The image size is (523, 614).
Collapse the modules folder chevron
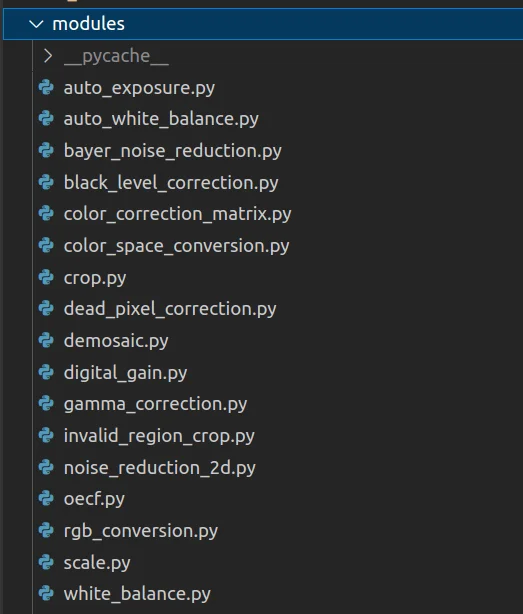point(36,24)
